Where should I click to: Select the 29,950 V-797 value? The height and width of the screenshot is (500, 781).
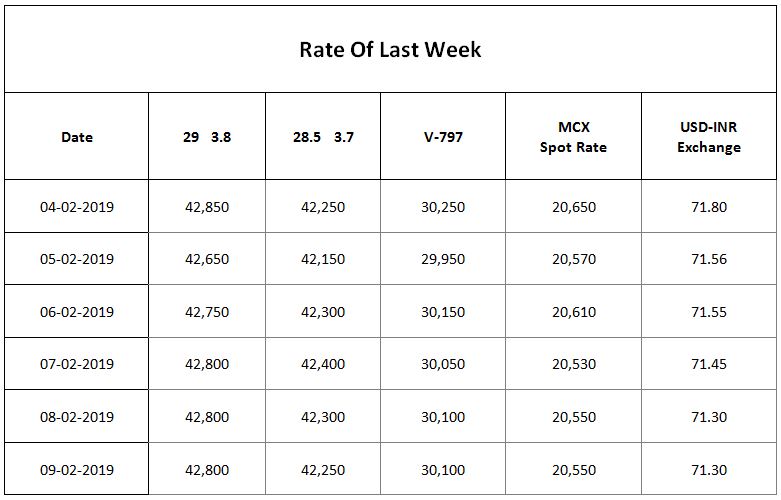point(443,259)
